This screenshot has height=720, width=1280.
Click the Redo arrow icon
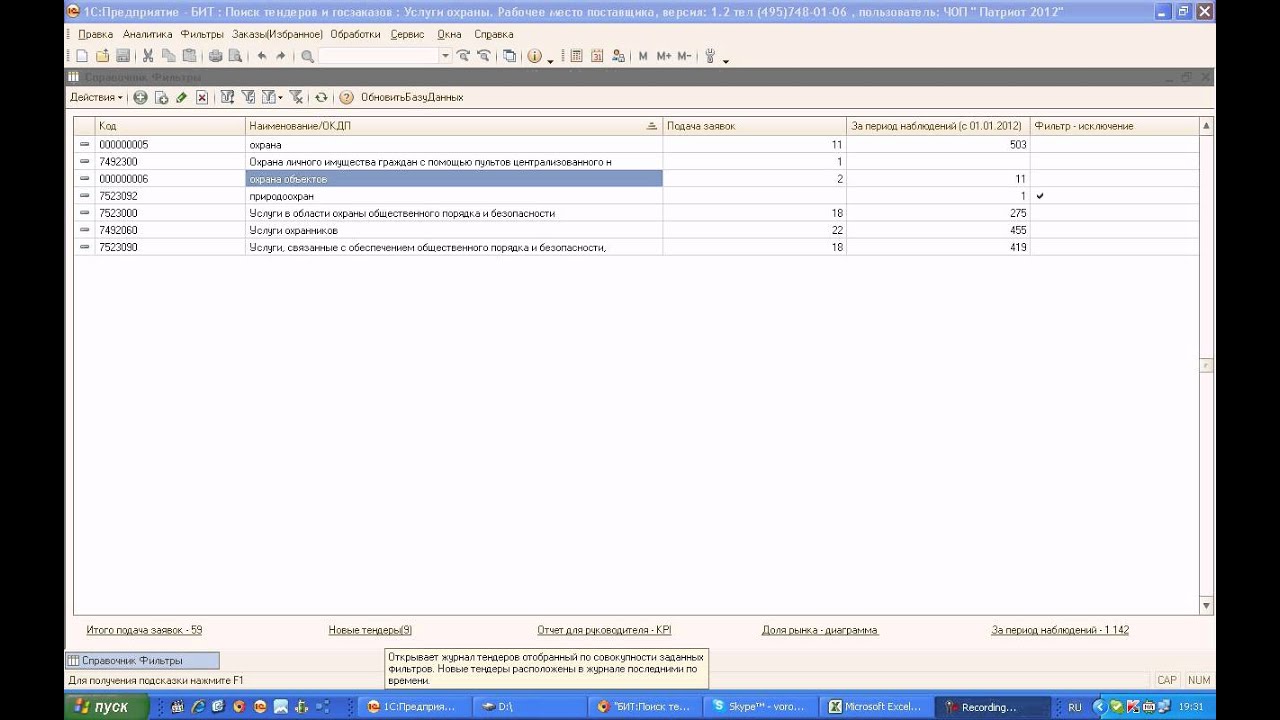pos(281,56)
